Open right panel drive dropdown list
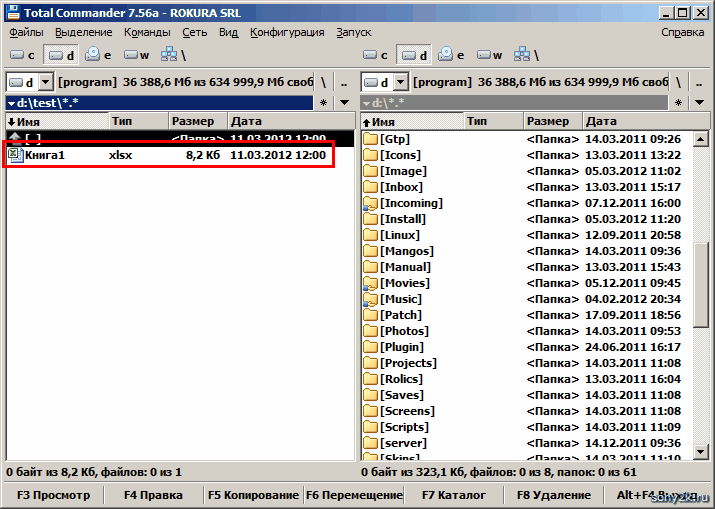 (x=400, y=83)
